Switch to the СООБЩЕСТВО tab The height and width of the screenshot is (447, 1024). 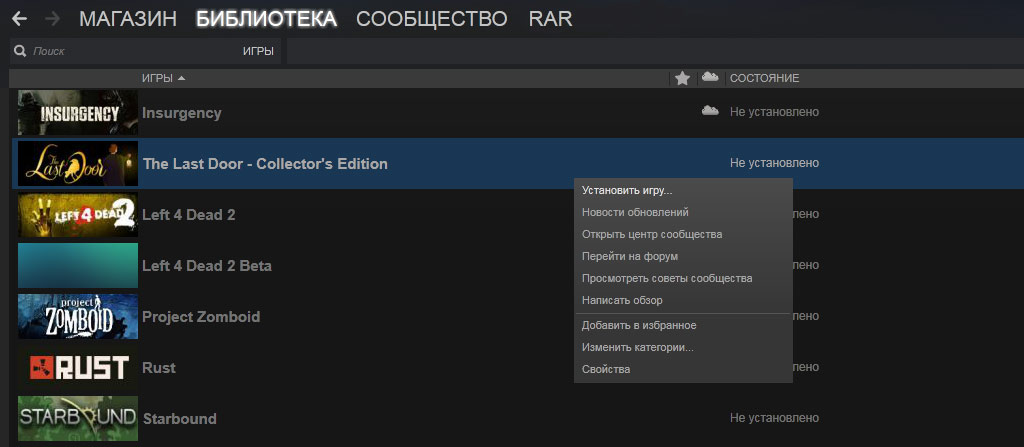click(x=431, y=19)
